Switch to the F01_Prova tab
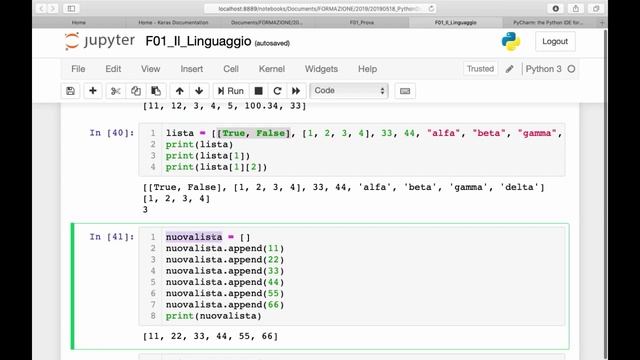The width and height of the screenshot is (640, 360). [x=362, y=22]
